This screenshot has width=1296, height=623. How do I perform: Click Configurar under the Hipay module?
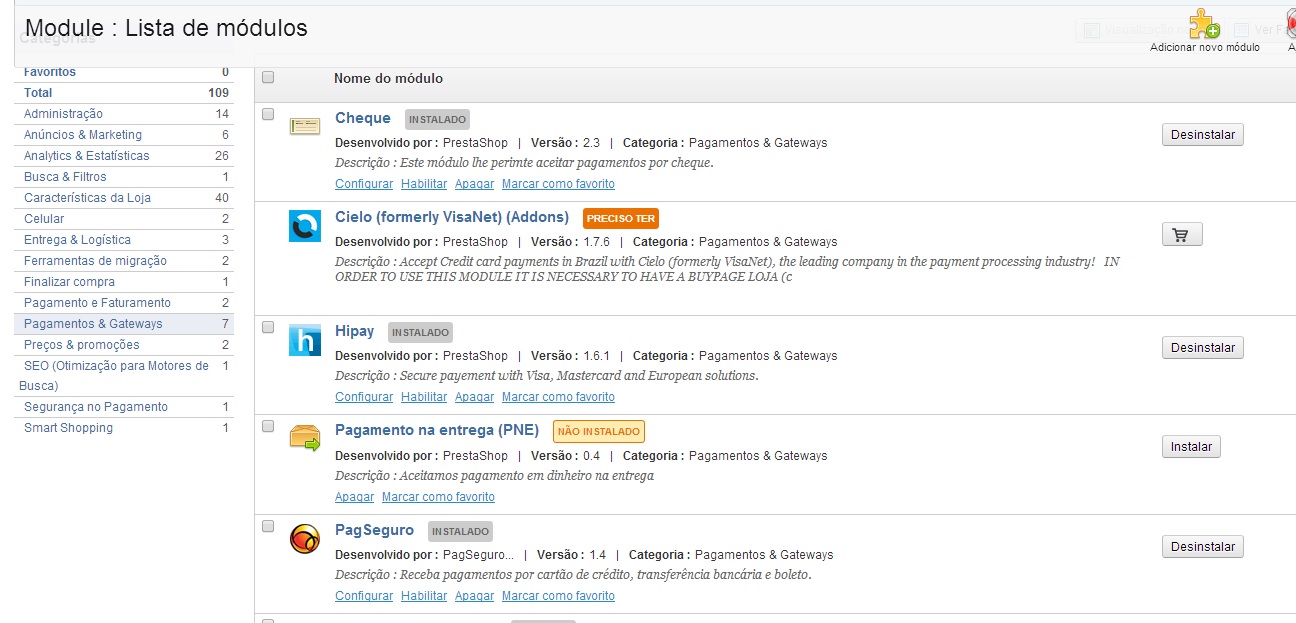coord(364,397)
